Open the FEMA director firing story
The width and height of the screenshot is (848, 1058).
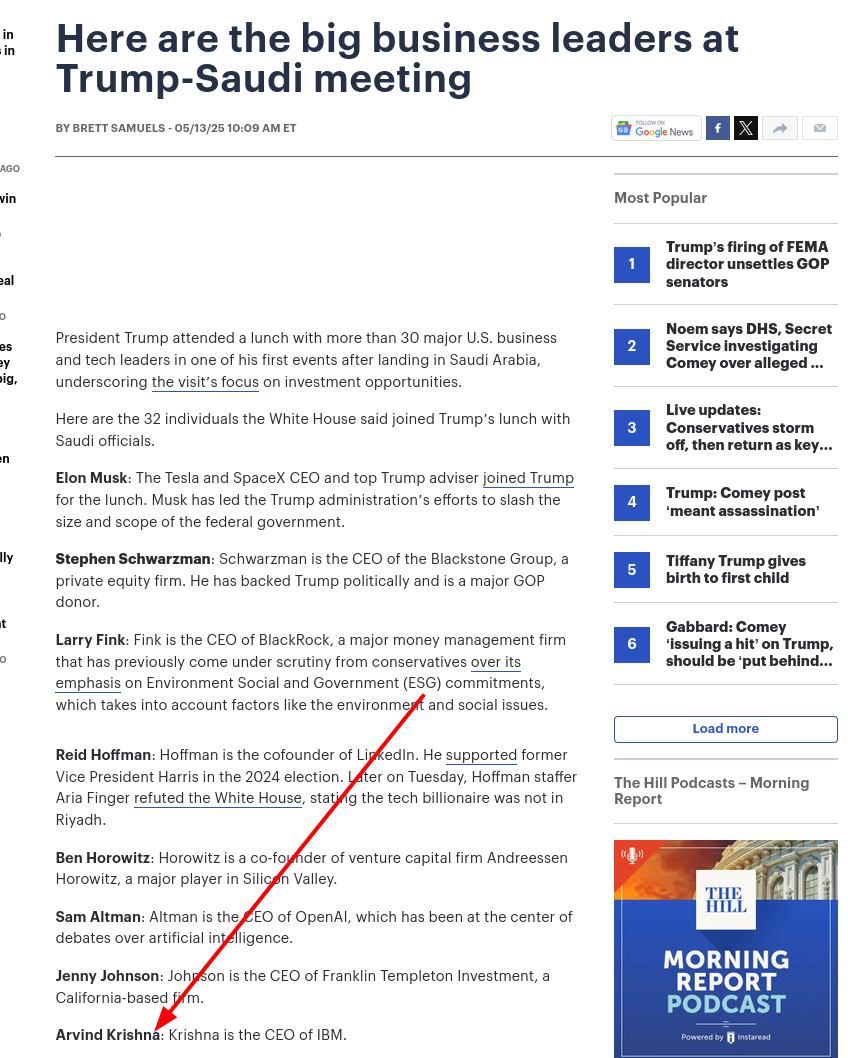tap(747, 264)
